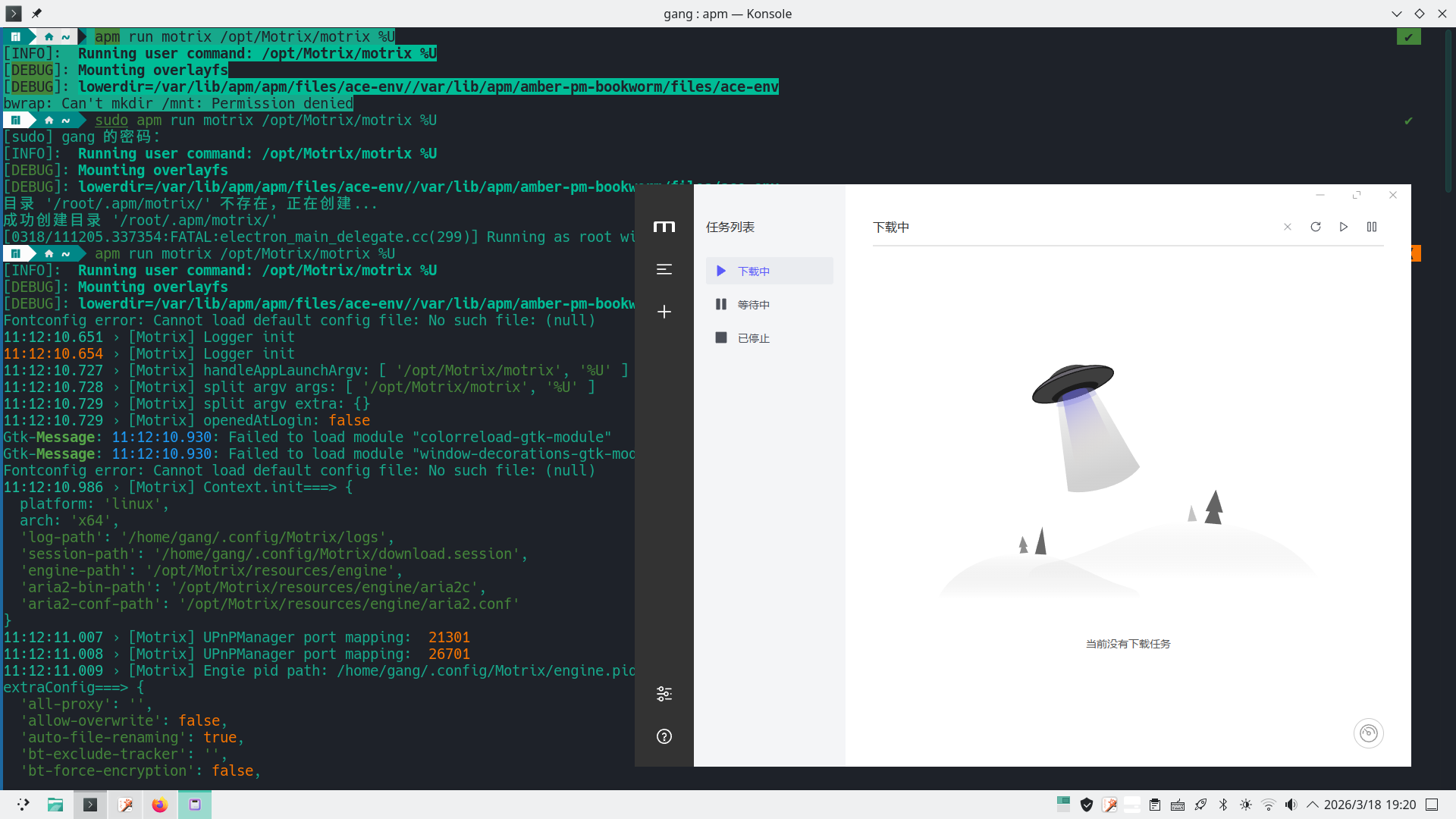This screenshot has width=1456, height=819.
Task: Switch to the 等待中 task list
Action: (x=753, y=305)
